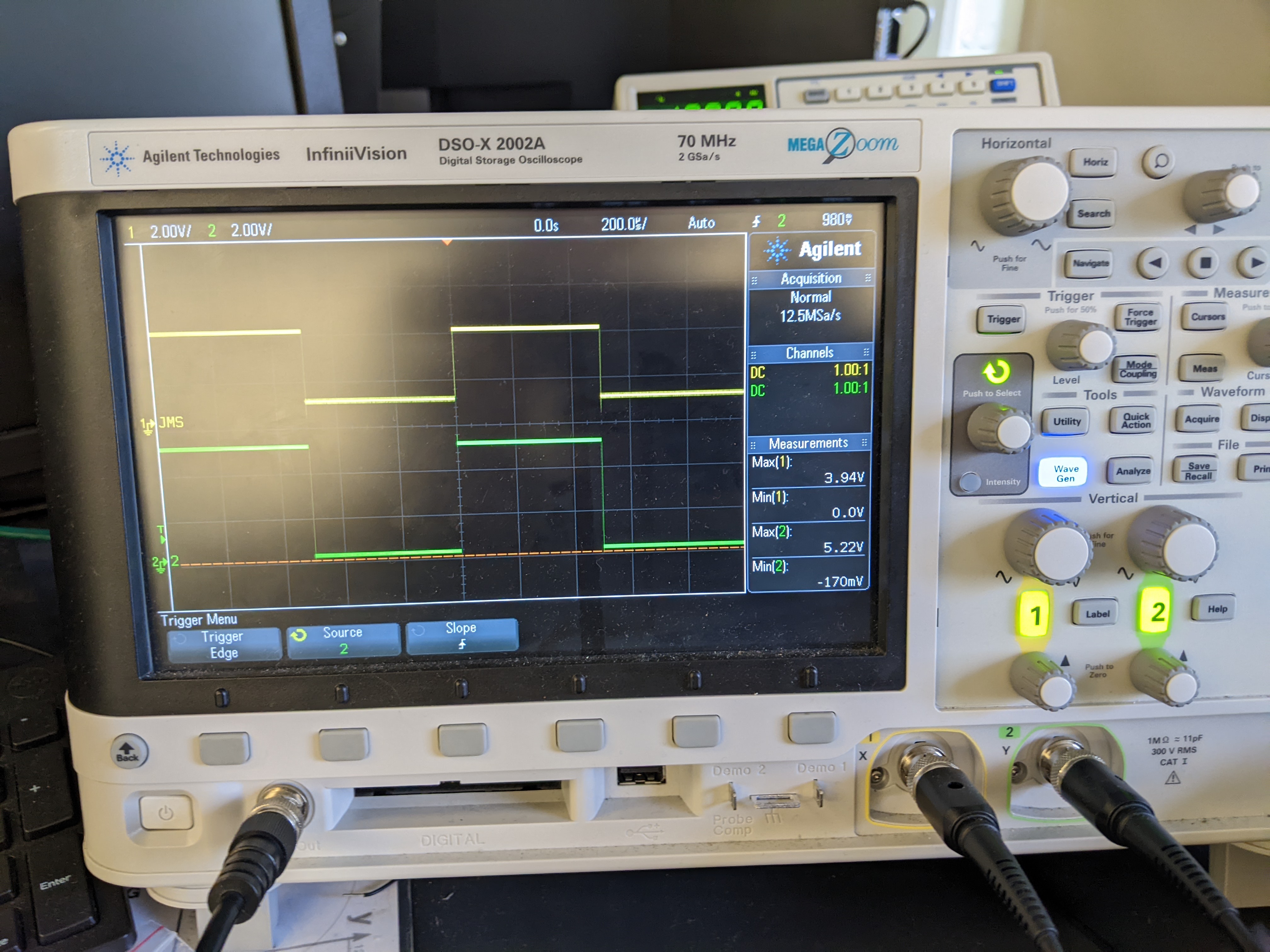Select the Slope softkey menu item
This screenshot has width=1270, height=952.
(x=462, y=636)
